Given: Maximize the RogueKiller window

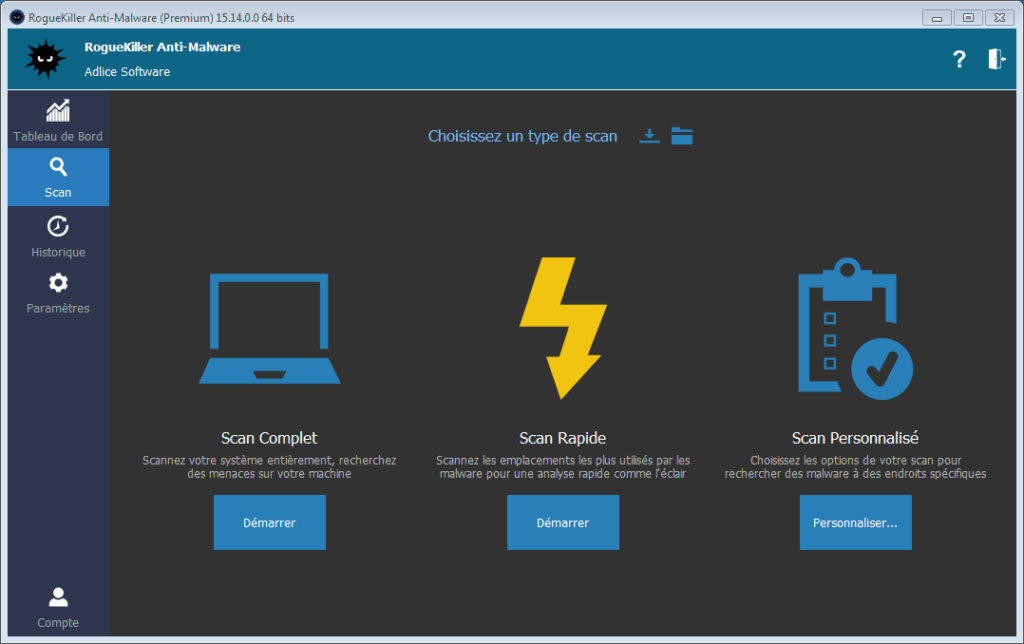Looking at the screenshot, I should (967, 17).
